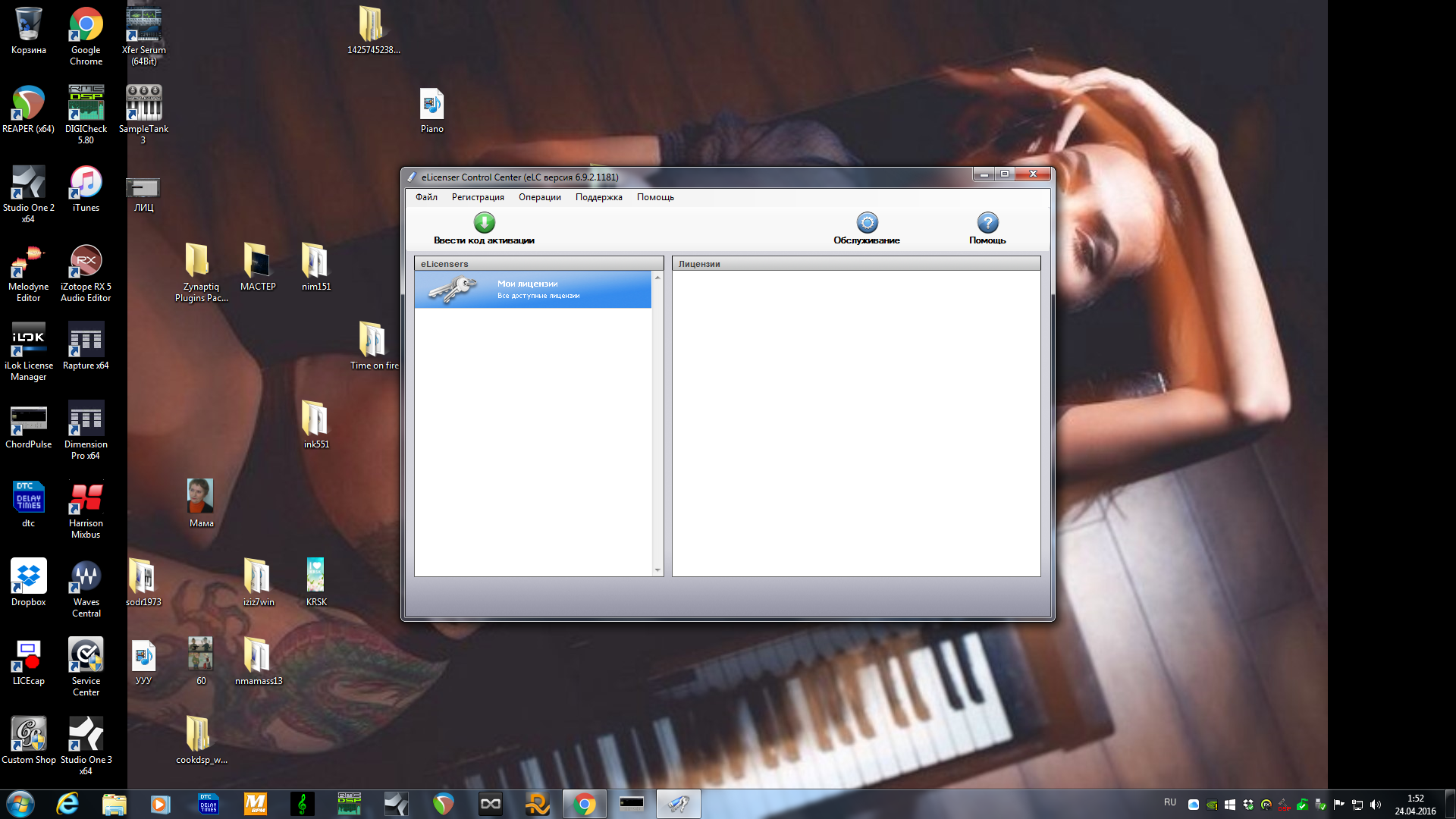
Task: Open the Windows Start button
Action: (20, 804)
